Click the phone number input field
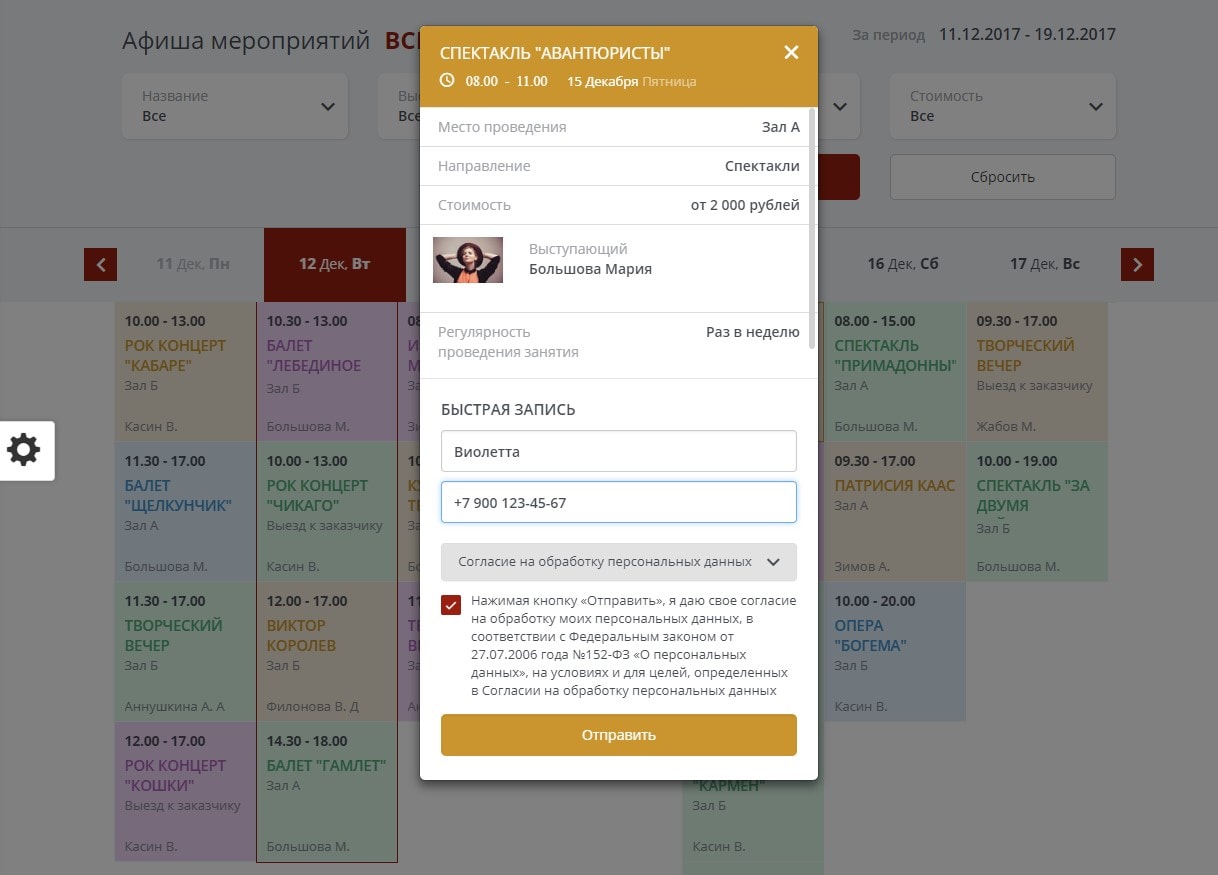This screenshot has width=1218, height=875. (x=618, y=503)
